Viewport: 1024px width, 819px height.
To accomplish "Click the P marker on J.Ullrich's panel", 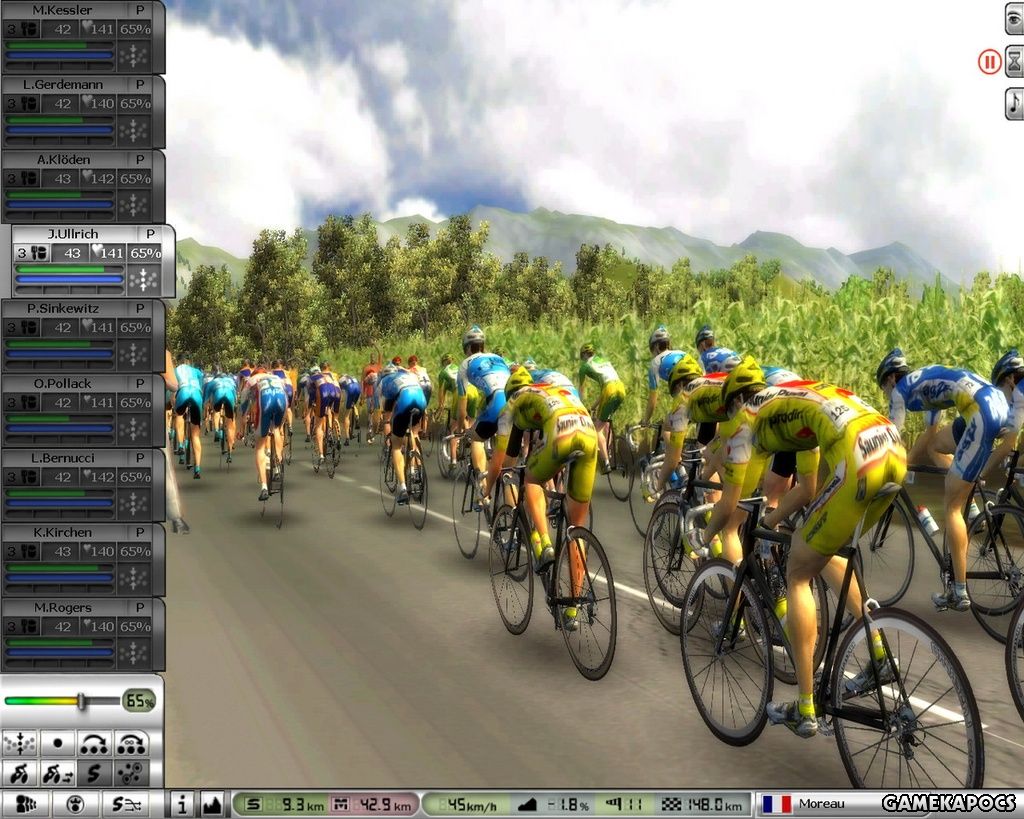I will (x=150, y=234).
